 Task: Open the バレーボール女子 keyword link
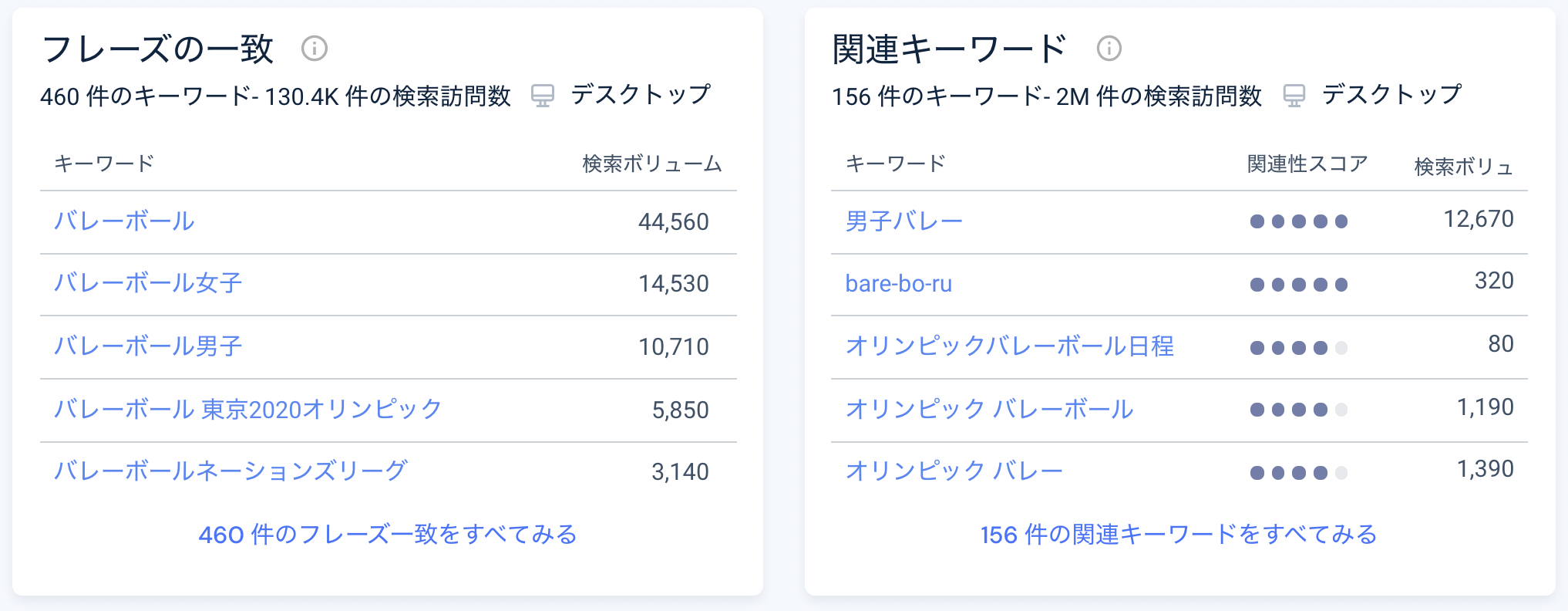coord(148,284)
